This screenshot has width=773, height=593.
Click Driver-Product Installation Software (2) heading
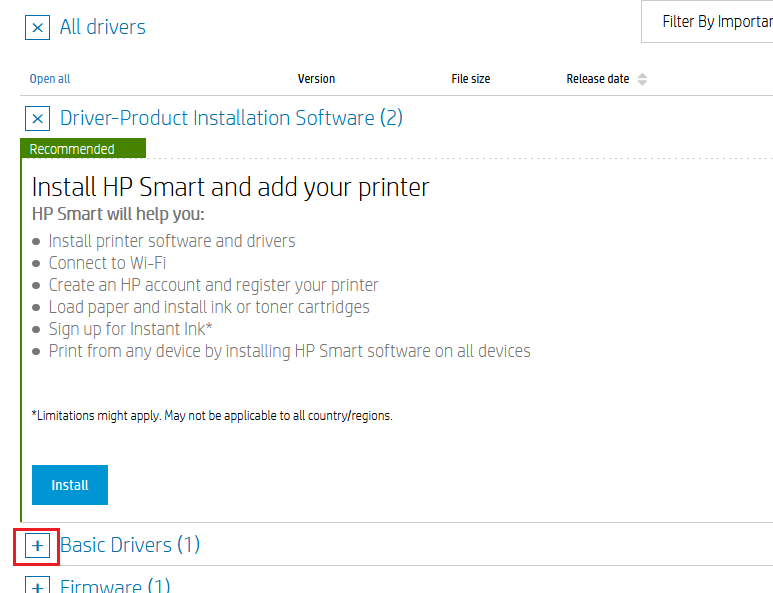point(231,118)
